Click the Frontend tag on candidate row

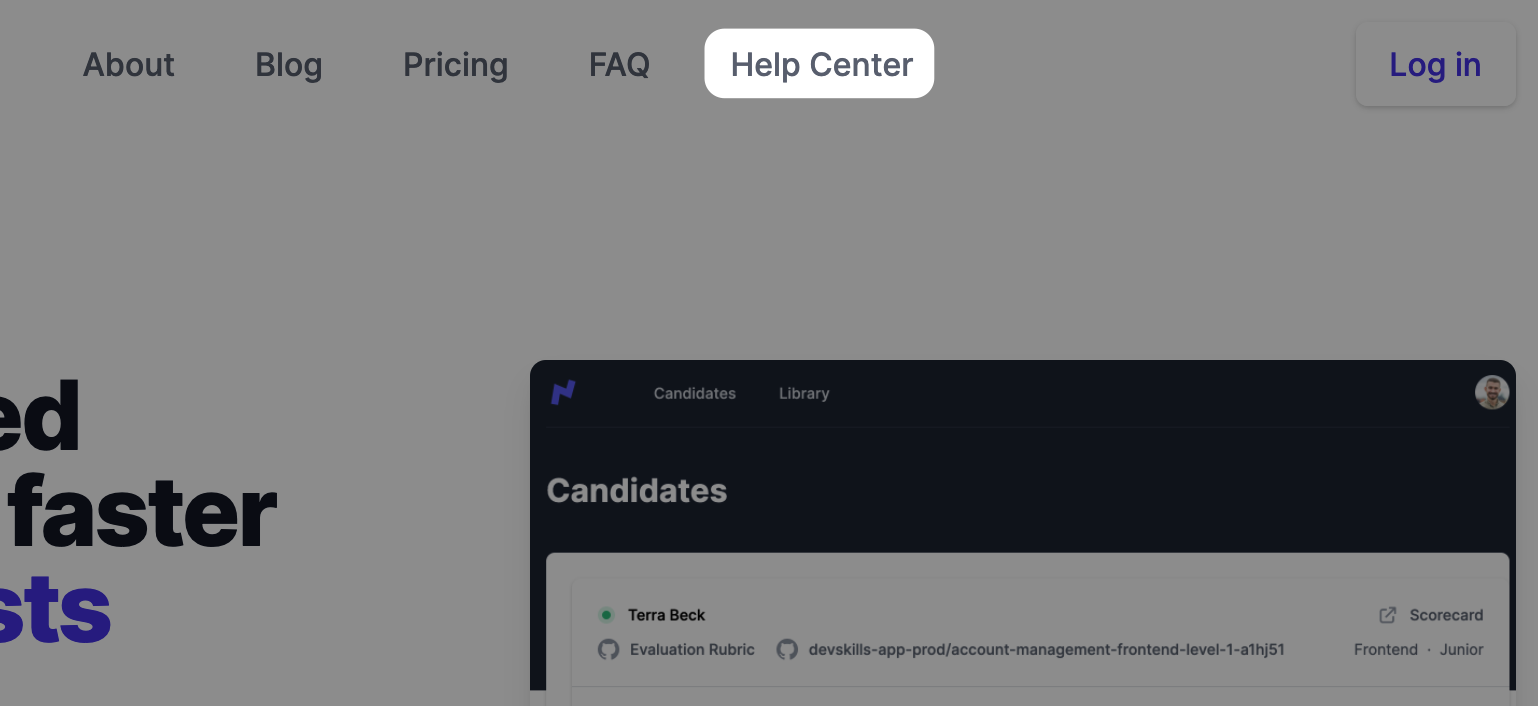1386,650
